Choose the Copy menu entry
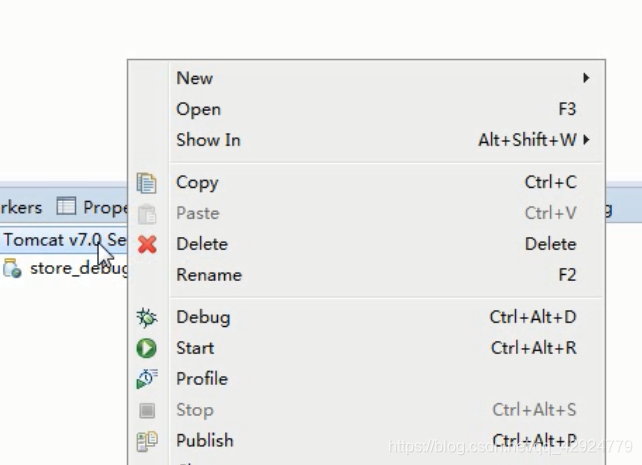The image size is (642, 465). [366, 183]
